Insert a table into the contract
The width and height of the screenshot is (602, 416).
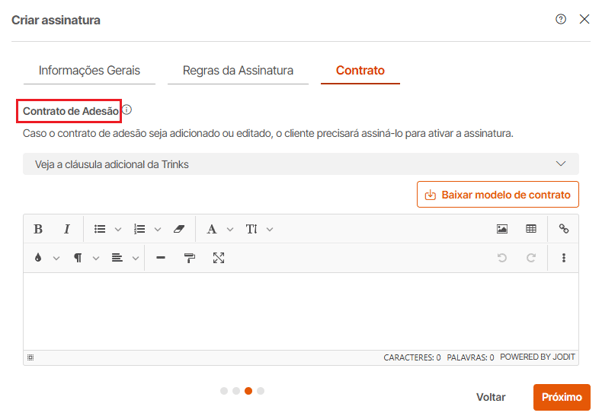point(531,229)
